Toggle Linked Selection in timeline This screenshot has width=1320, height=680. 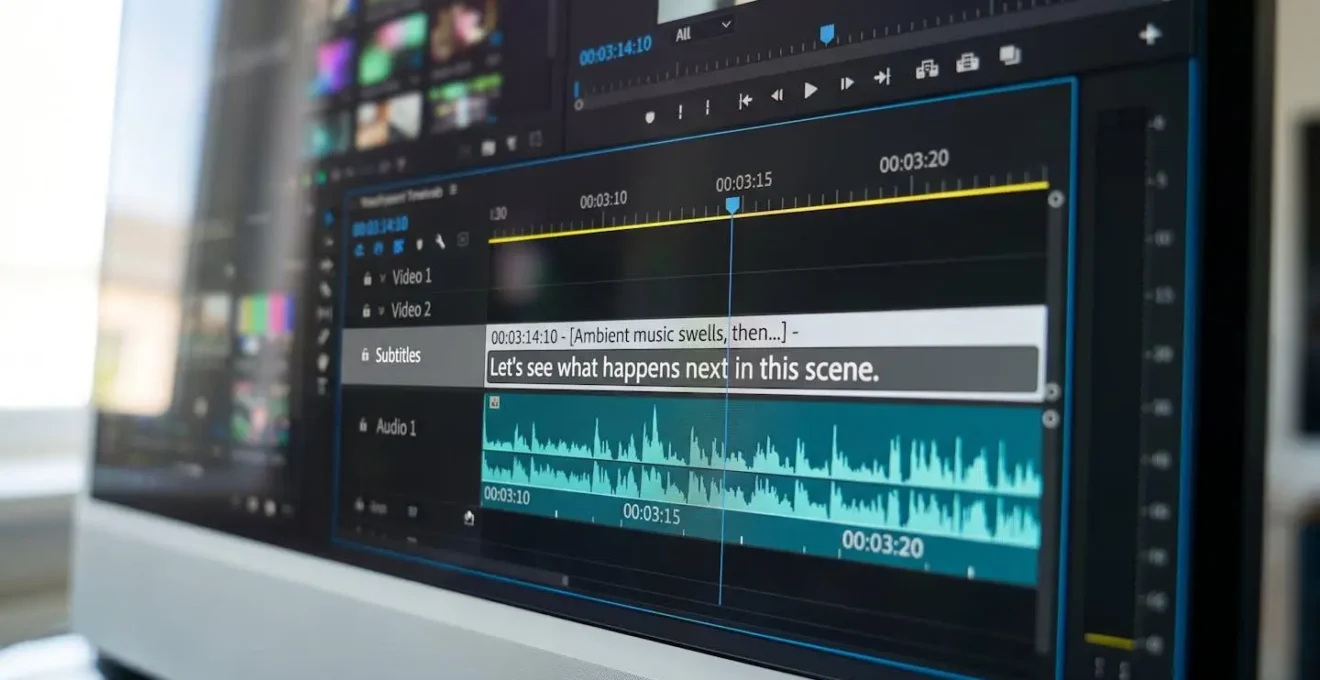[x=399, y=246]
